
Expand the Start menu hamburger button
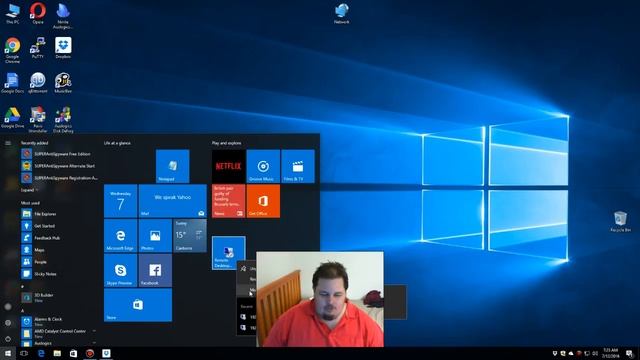pos(8,143)
